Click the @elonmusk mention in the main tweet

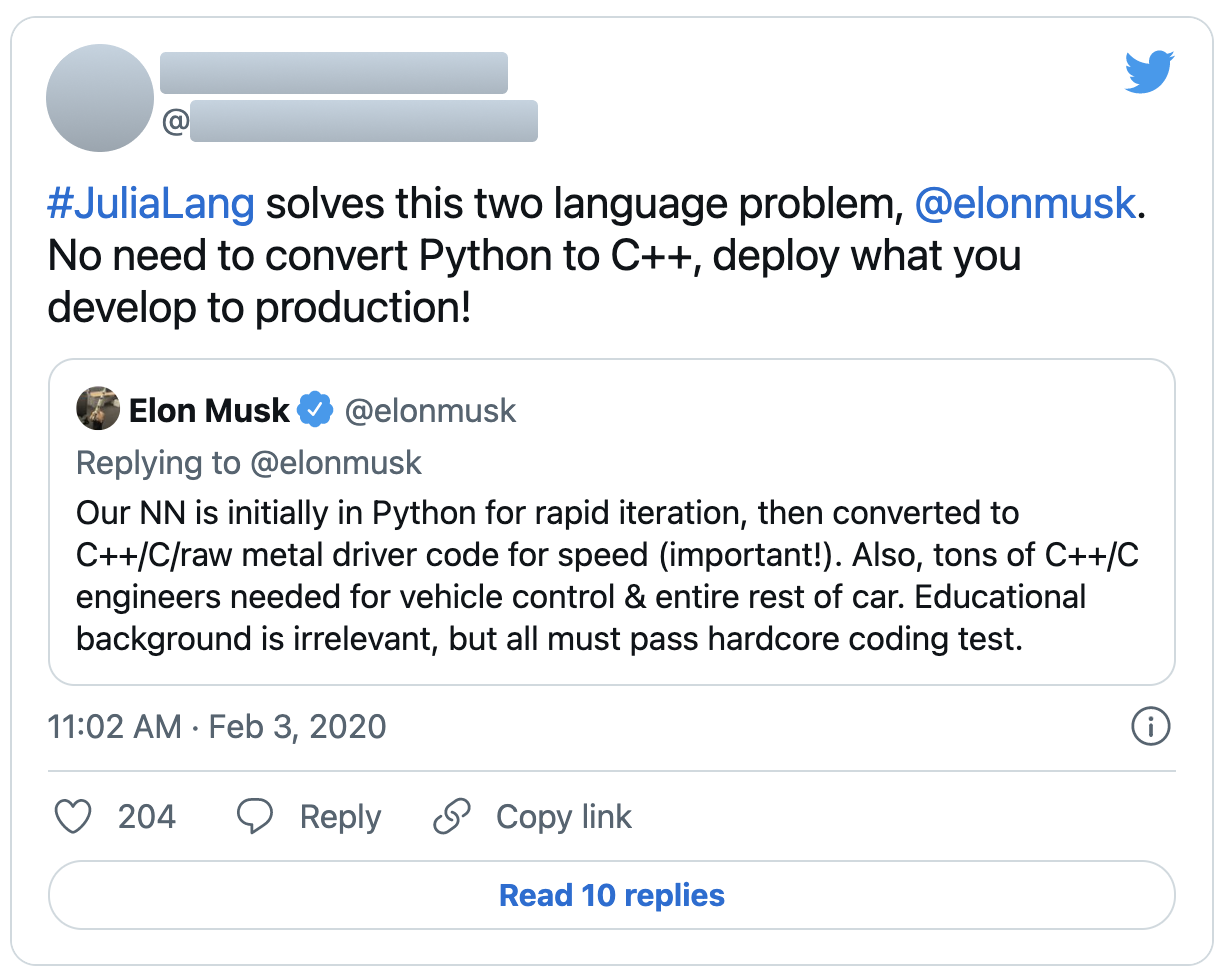point(1026,204)
